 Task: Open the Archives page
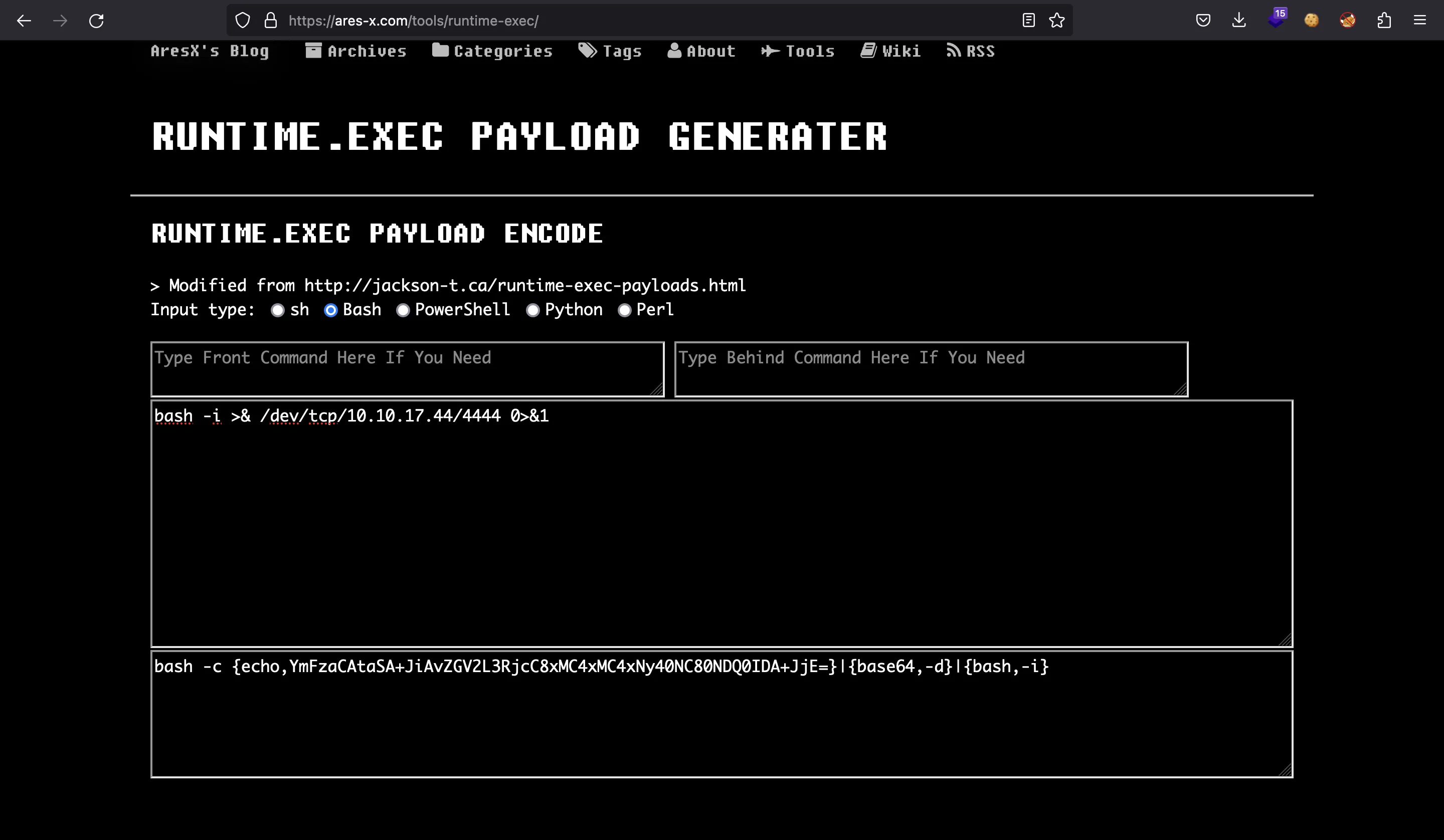[x=356, y=51]
